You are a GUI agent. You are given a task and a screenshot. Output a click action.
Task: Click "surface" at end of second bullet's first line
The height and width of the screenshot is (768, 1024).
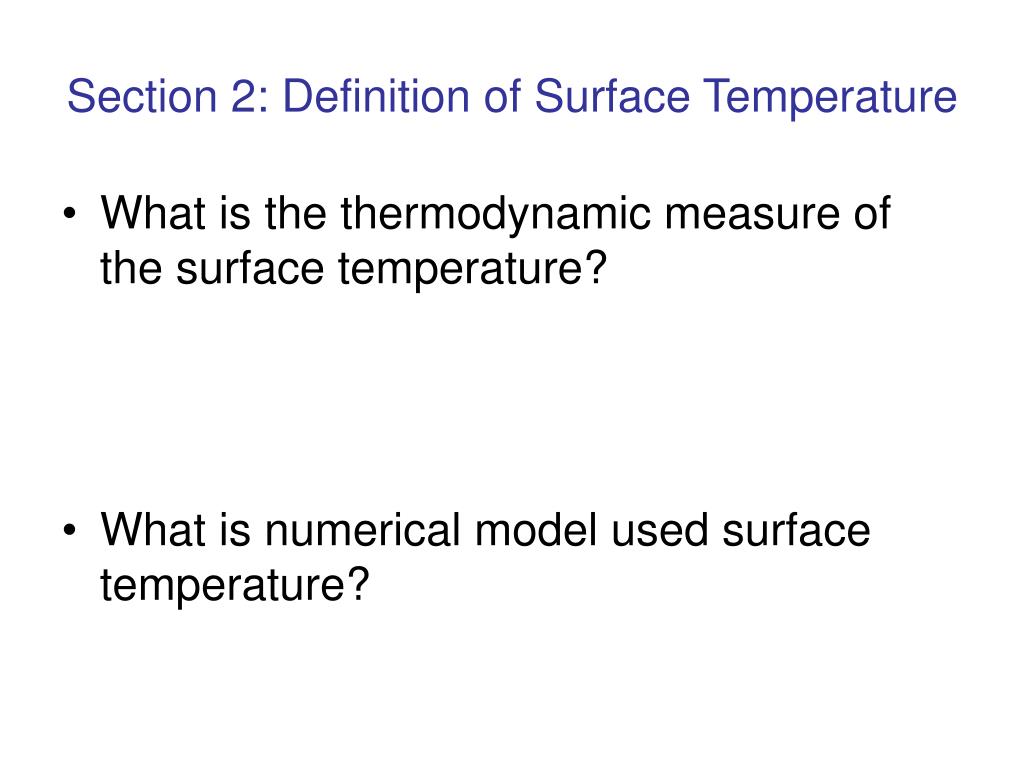[x=796, y=530]
